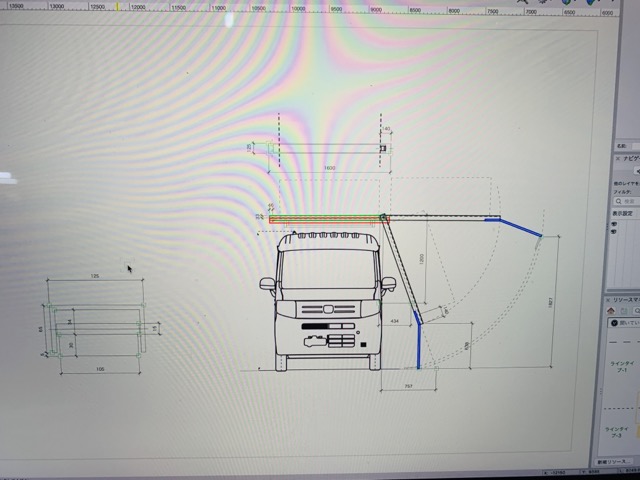Click the 名前 input field
The width and height of the screenshot is (640, 480).
coord(635,146)
